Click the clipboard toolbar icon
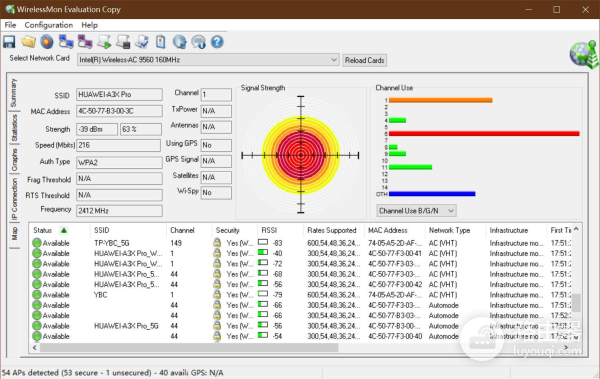Image resolution: width=600 pixels, height=379 pixels. (x=161, y=42)
